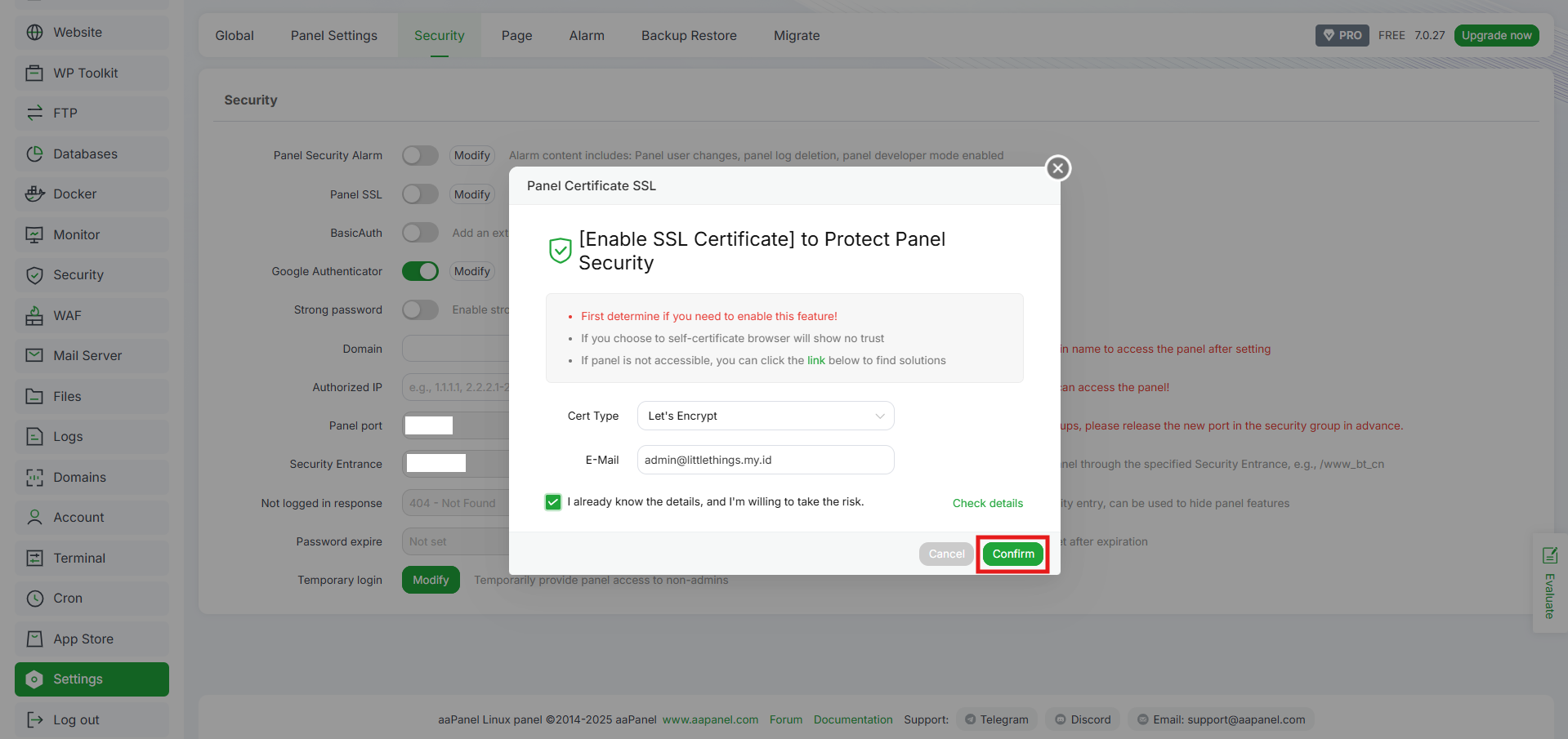
Task: Open the Account person icon
Action: (x=34, y=517)
